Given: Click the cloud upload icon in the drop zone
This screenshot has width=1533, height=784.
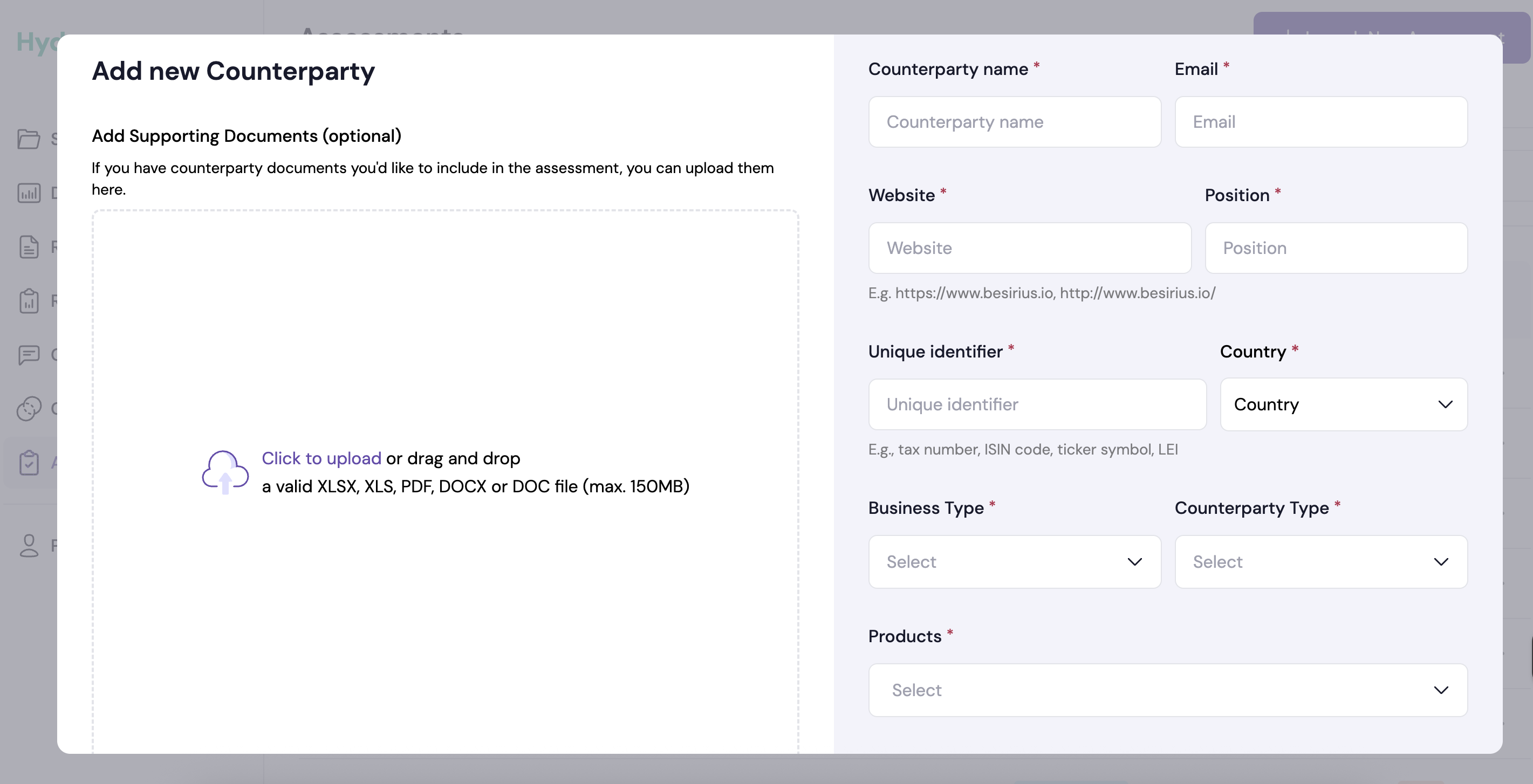Looking at the screenshot, I should (224, 472).
